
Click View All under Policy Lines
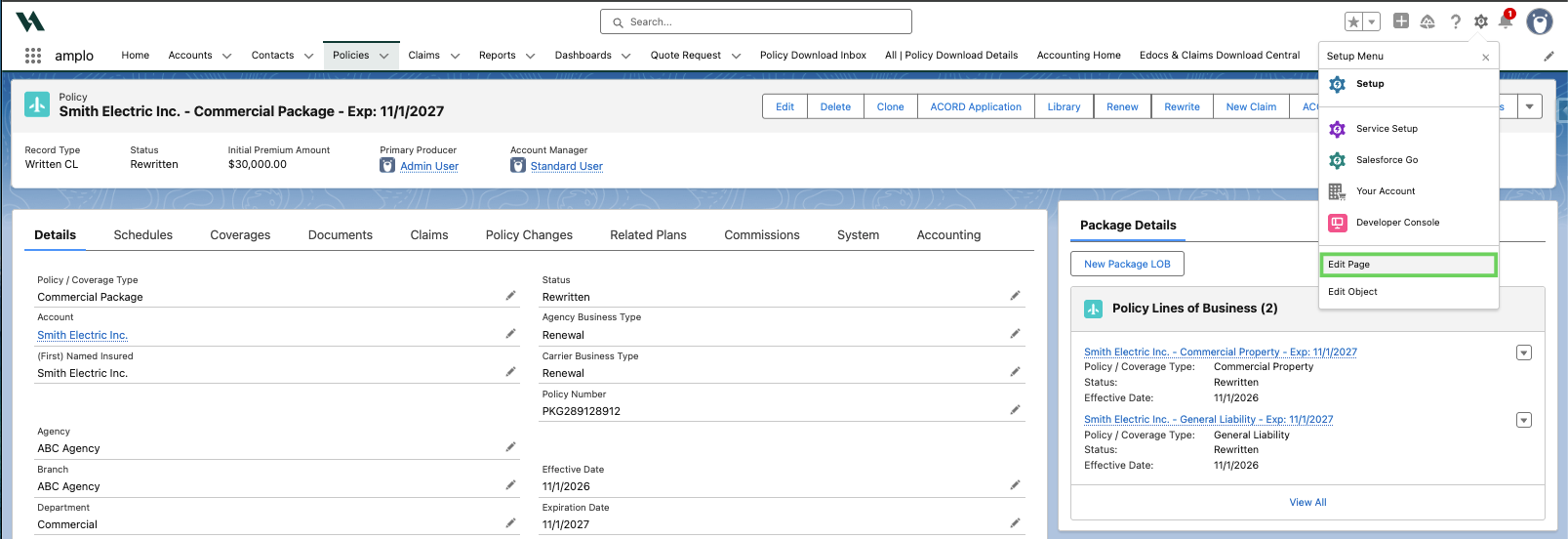click(x=1307, y=503)
